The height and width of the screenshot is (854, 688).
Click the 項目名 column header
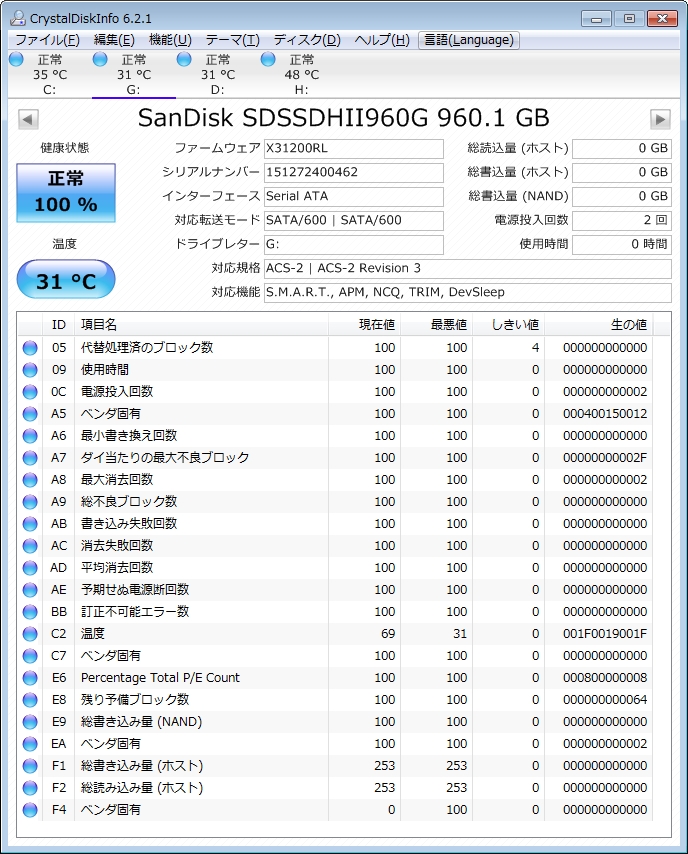tap(201, 325)
